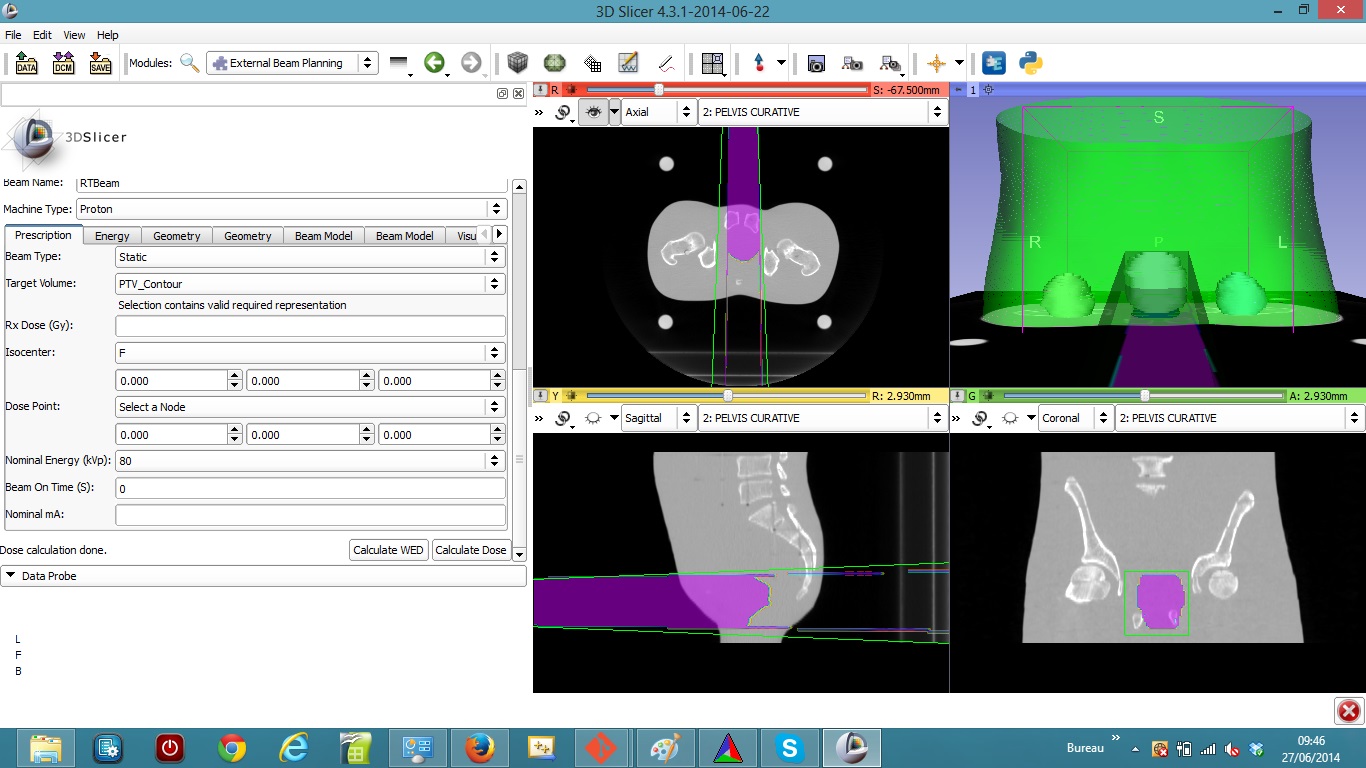Click the SAVE icon in toolbar
The height and width of the screenshot is (768, 1366).
coord(100,63)
